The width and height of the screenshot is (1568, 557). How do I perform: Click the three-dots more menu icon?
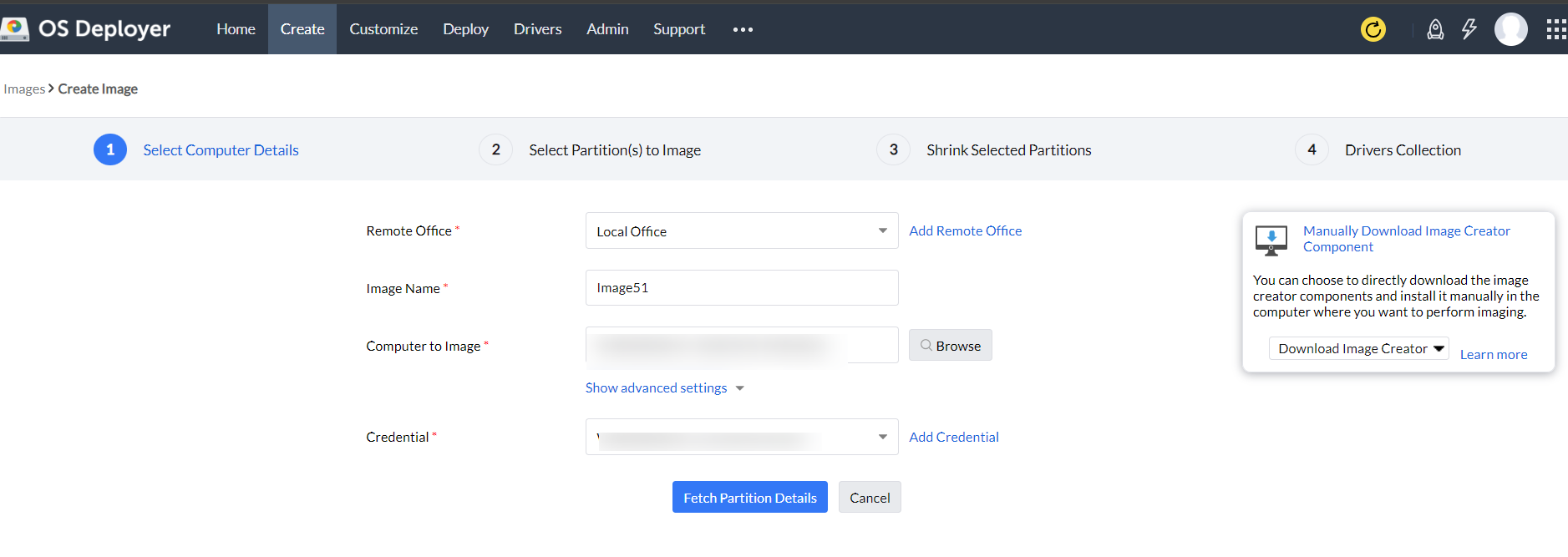click(743, 29)
